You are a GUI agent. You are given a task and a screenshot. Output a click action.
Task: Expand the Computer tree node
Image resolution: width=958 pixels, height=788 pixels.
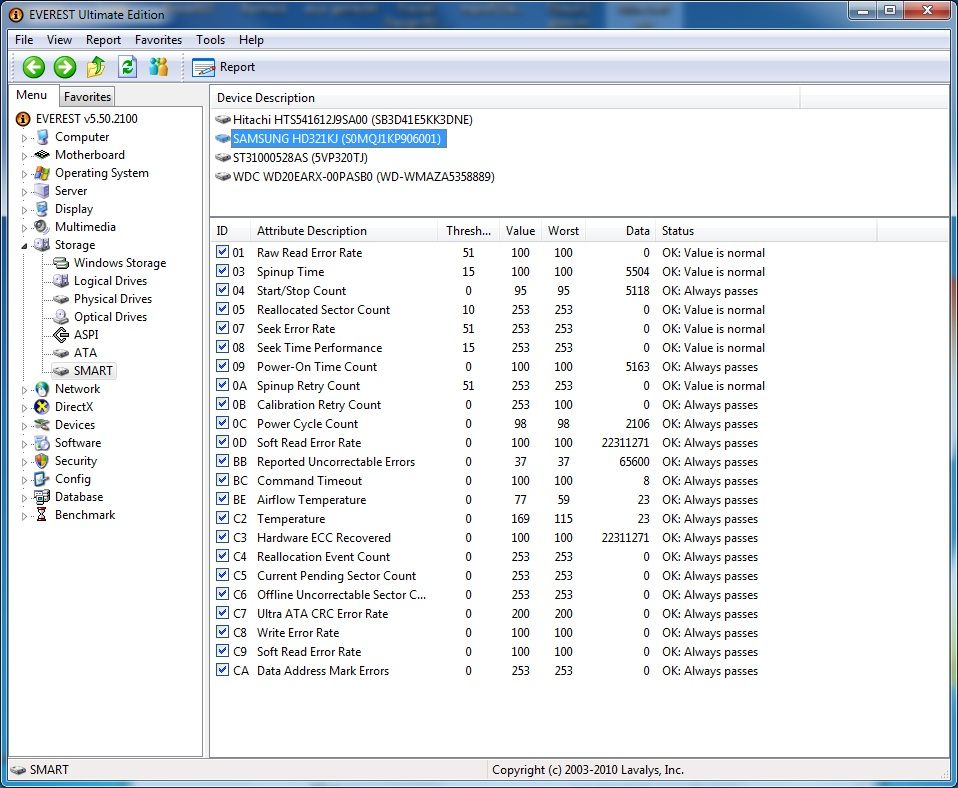pos(24,138)
